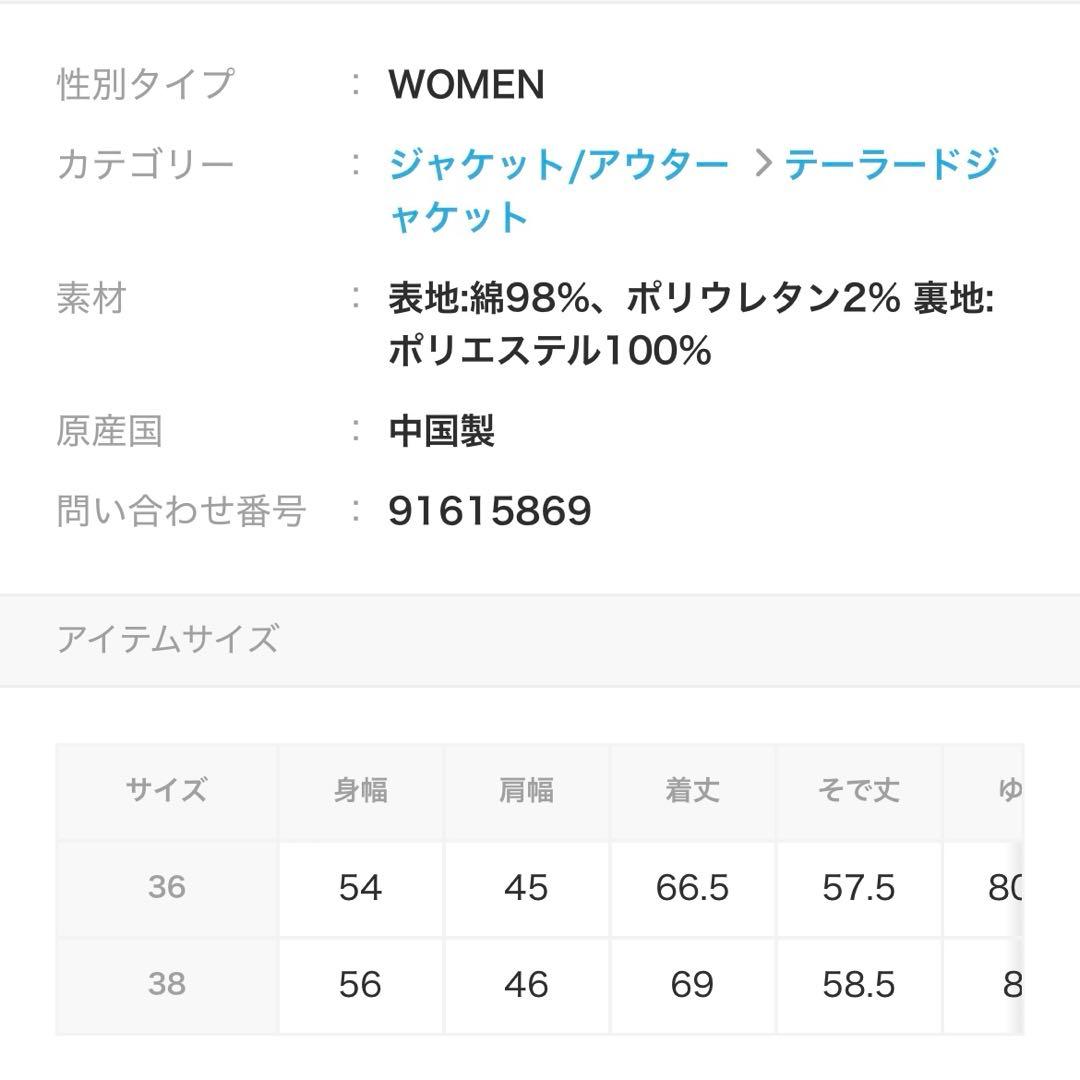Click the 原産国 field label

click(110, 432)
